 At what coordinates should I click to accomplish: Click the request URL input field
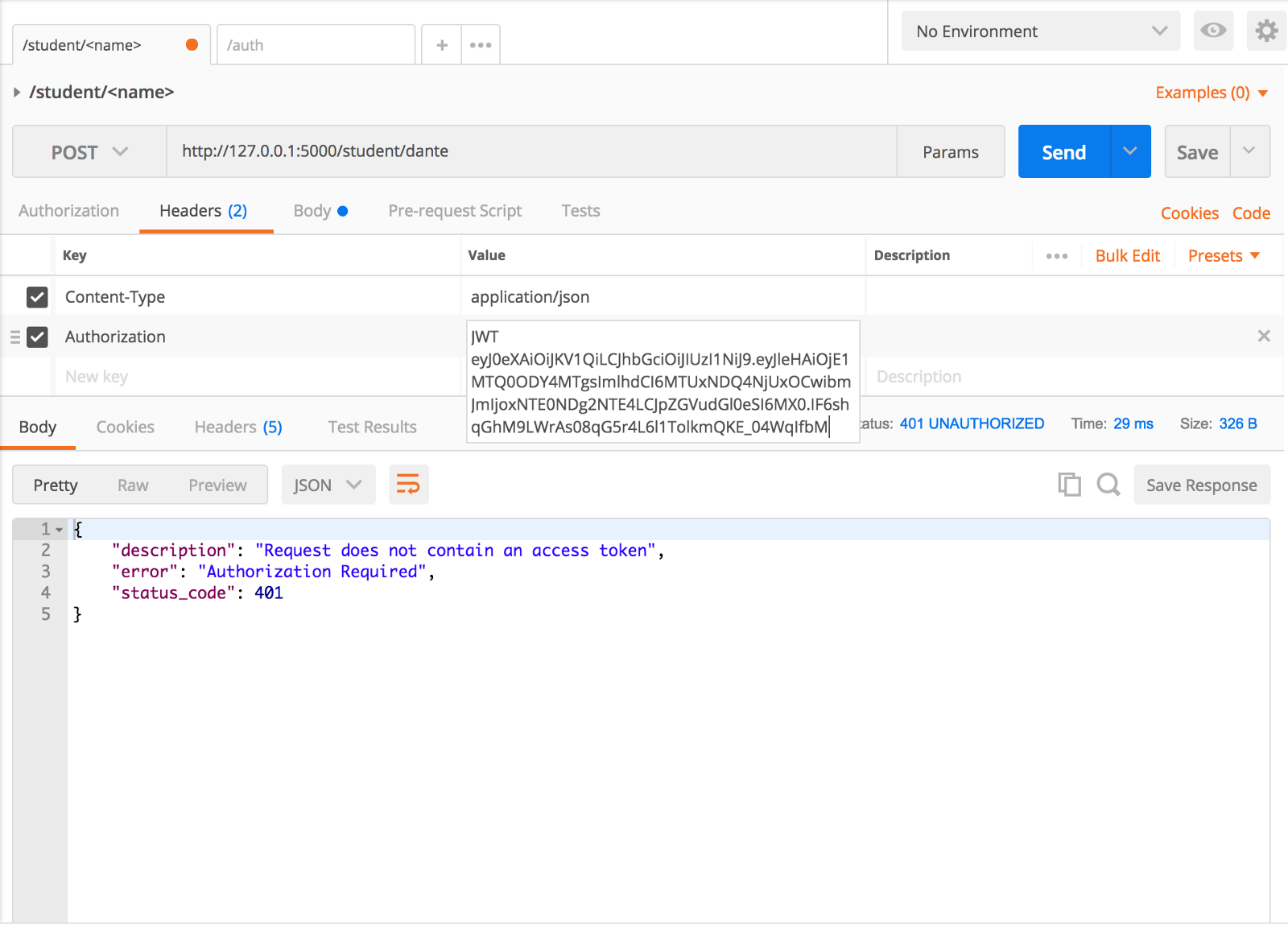tap(531, 151)
